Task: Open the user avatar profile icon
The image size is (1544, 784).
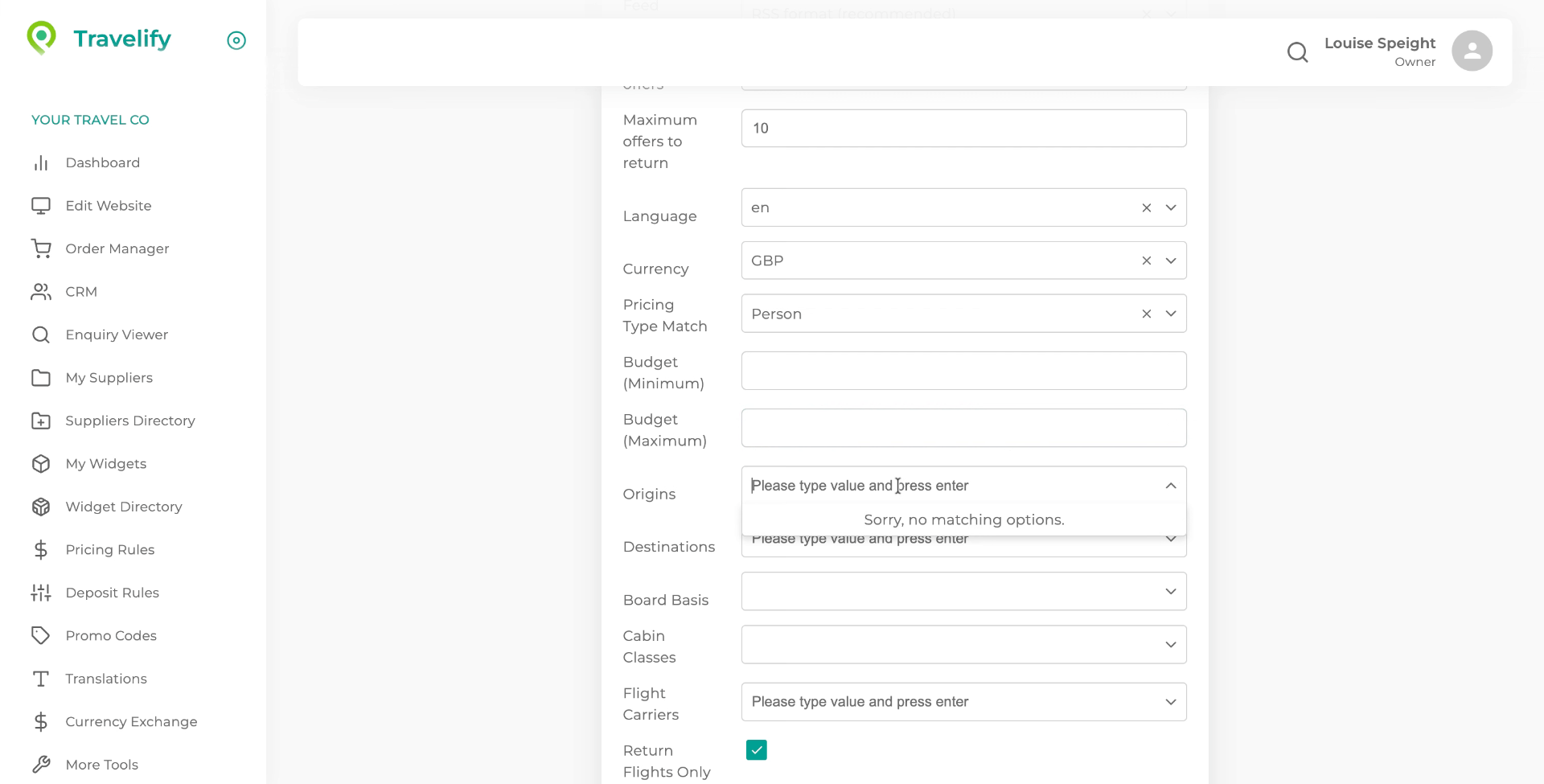Action: [1472, 51]
